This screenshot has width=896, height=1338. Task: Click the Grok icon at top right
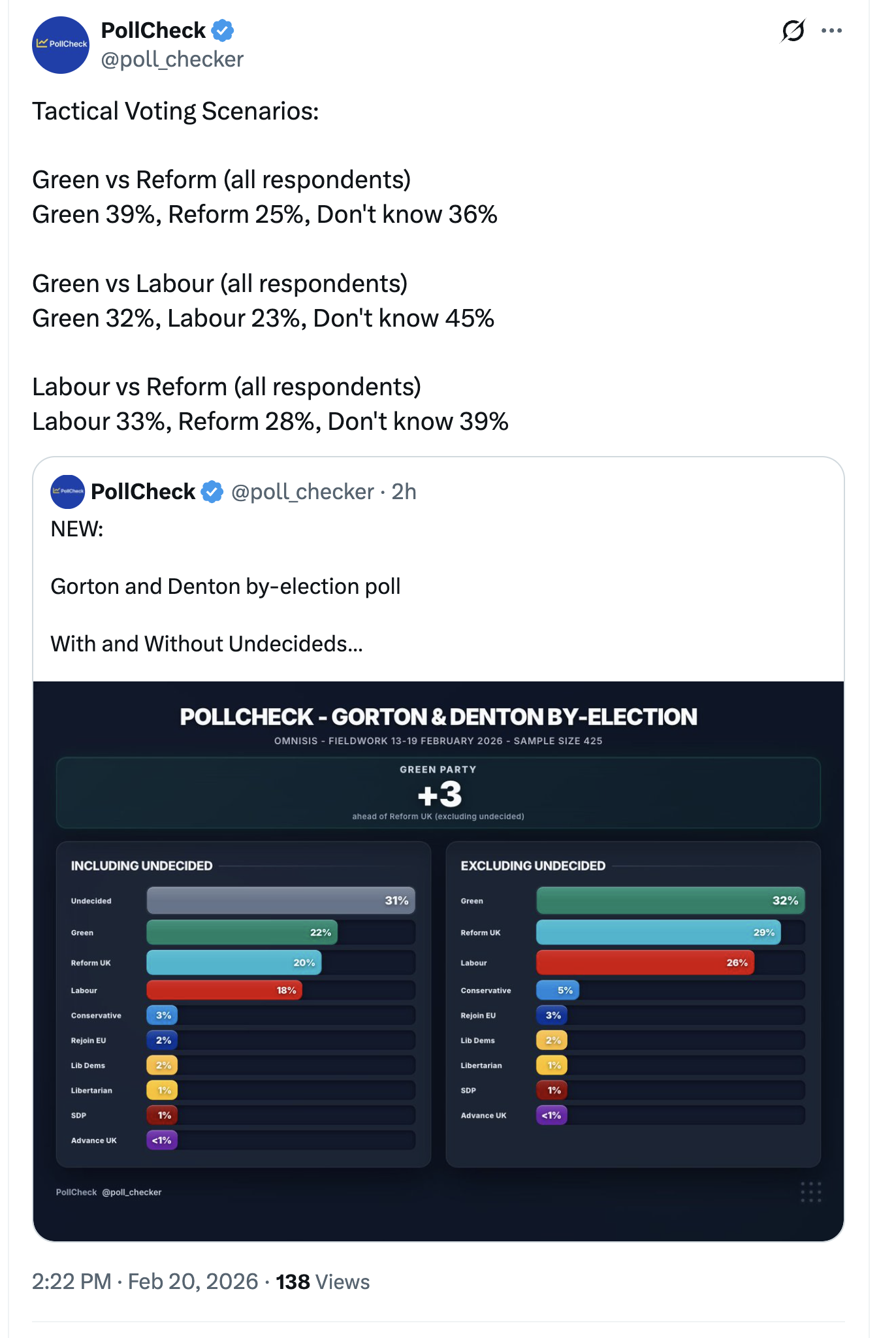point(793,31)
